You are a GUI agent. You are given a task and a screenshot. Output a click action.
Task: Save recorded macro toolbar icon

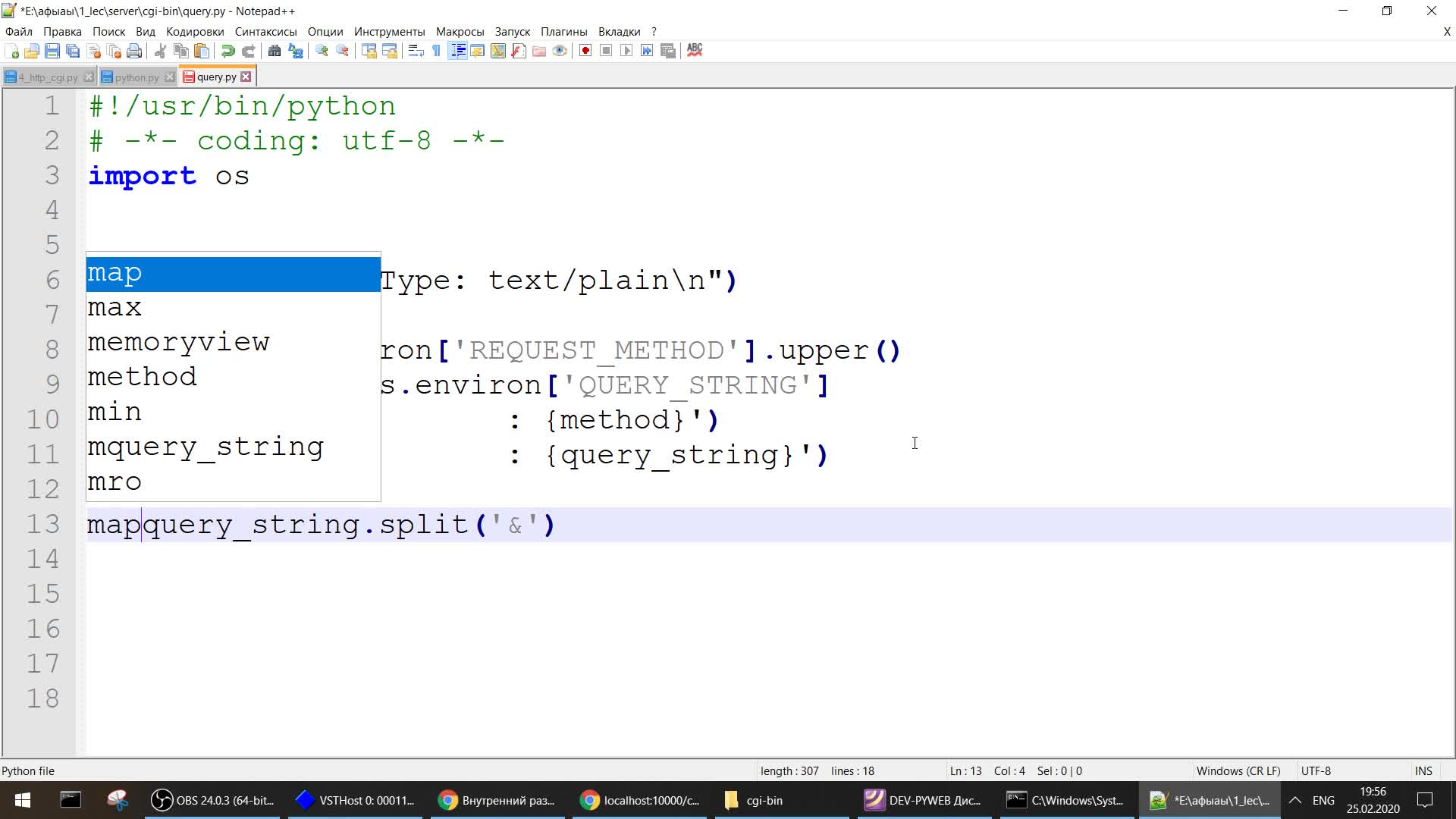(x=668, y=51)
